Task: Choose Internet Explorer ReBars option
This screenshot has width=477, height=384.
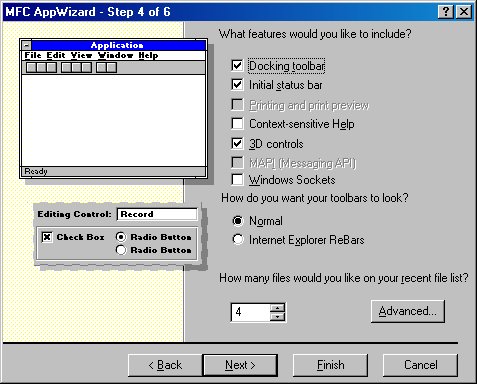Action: pyautogui.click(x=238, y=240)
